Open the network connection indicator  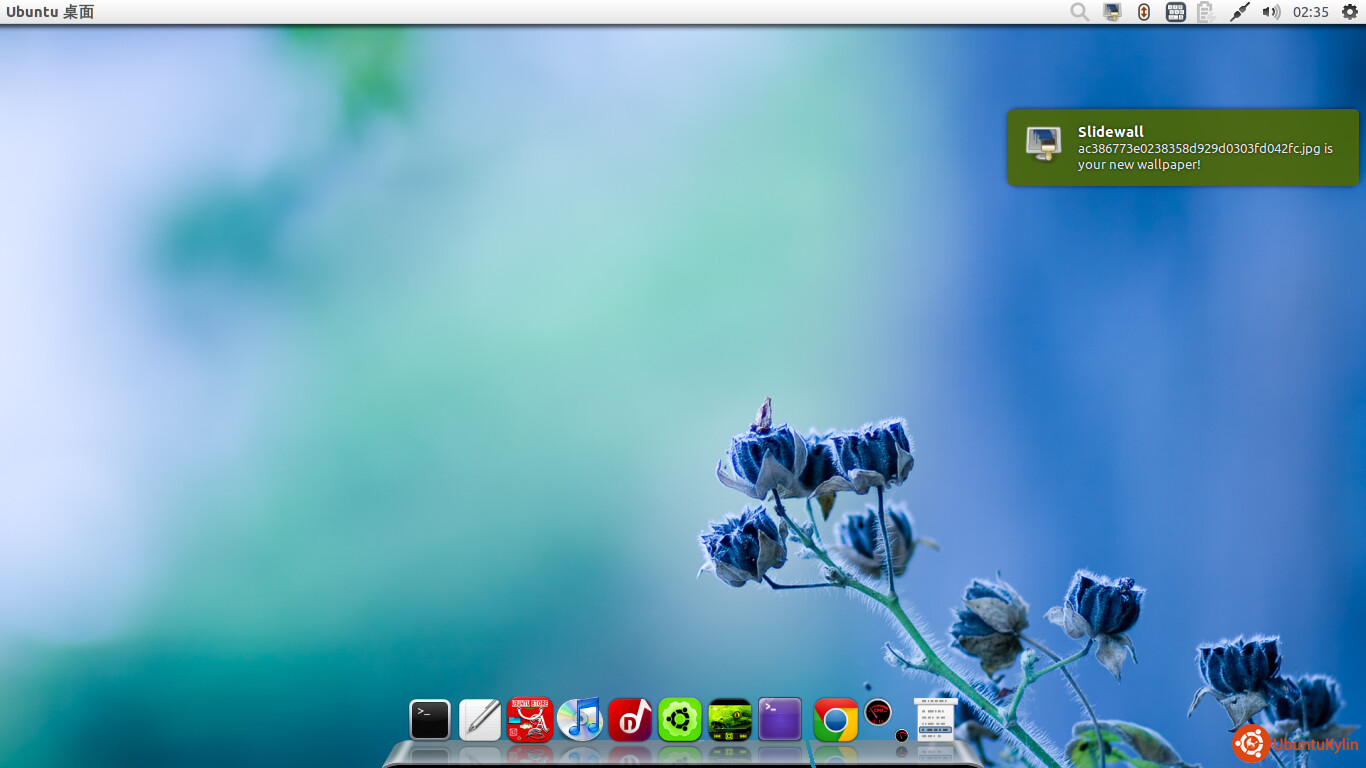tap(1239, 12)
